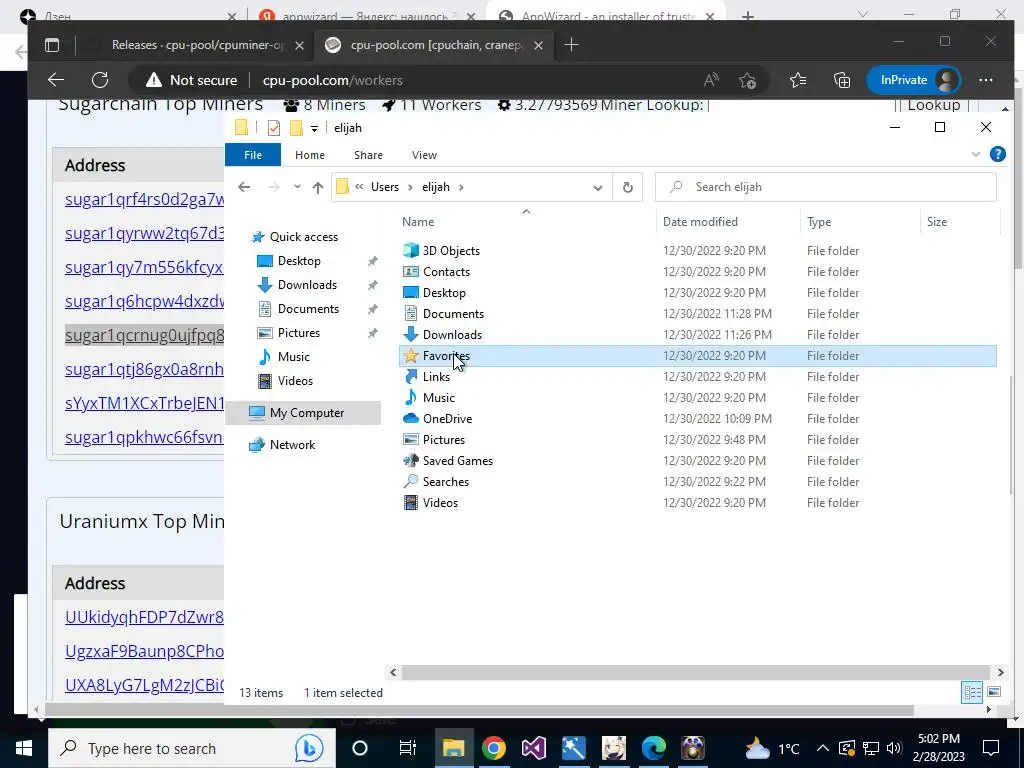Open Edge Collections icon

842,80
